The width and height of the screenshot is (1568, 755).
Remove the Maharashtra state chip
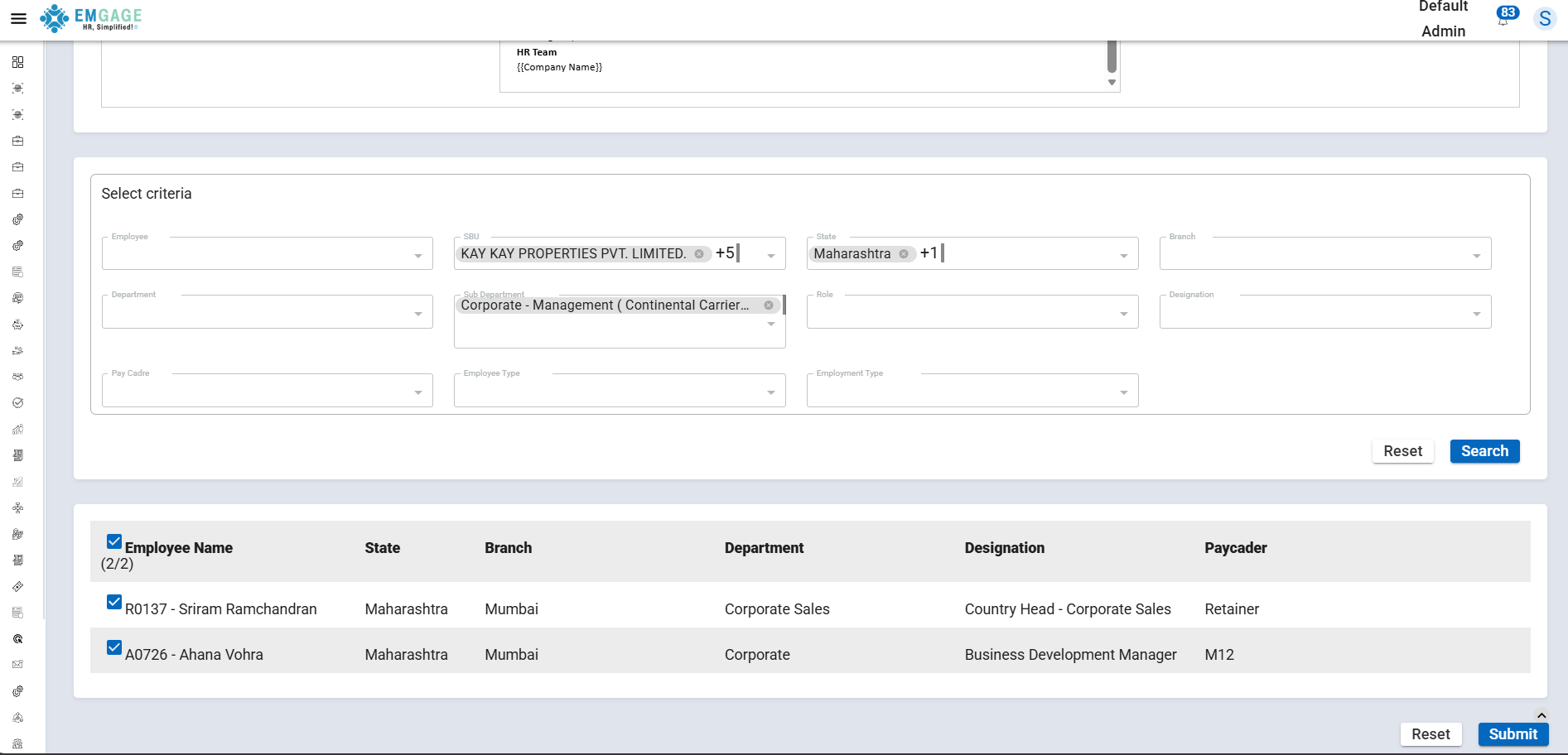point(903,253)
